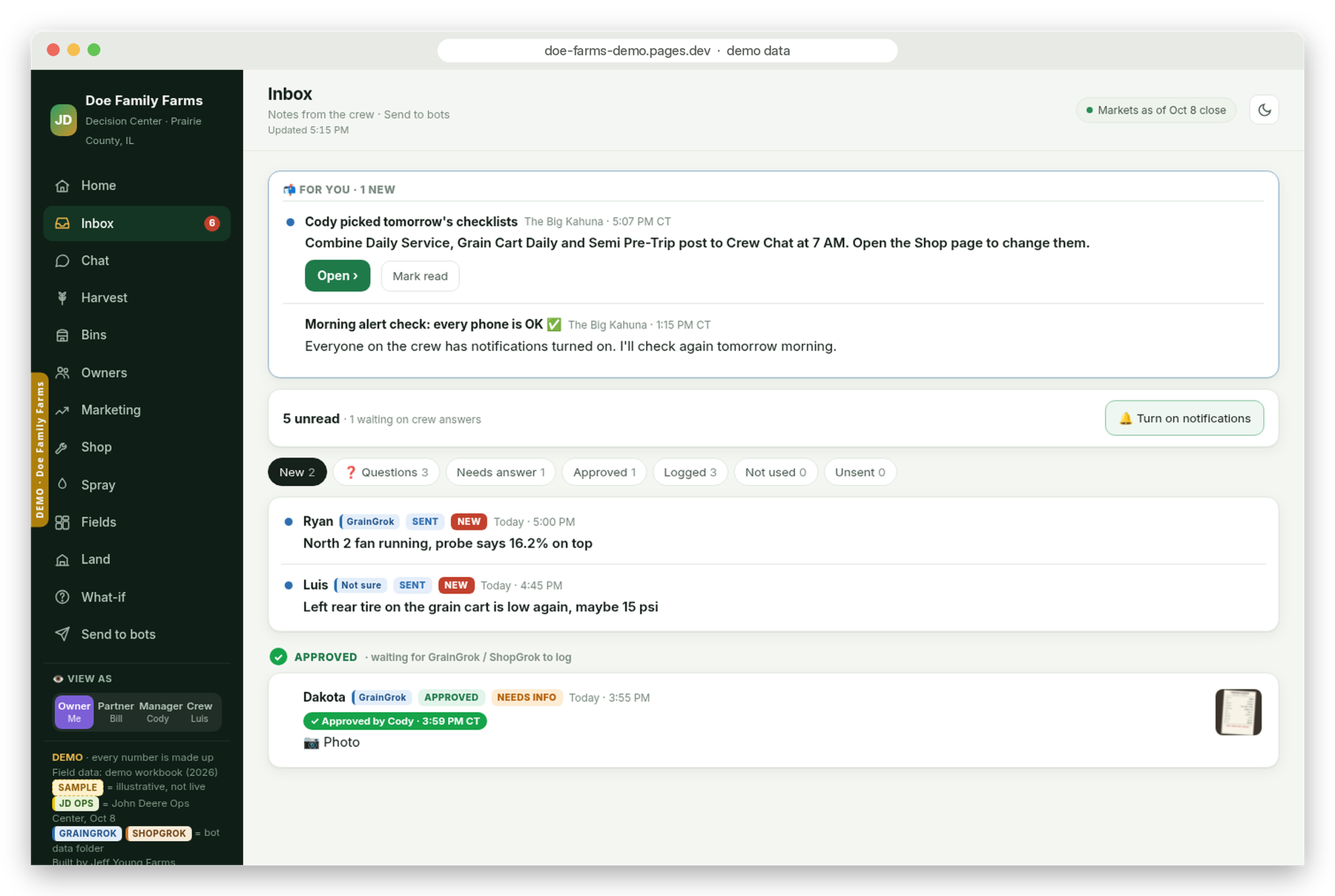Open Marketing trend-line icon
The image size is (1335, 896).
[62, 410]
